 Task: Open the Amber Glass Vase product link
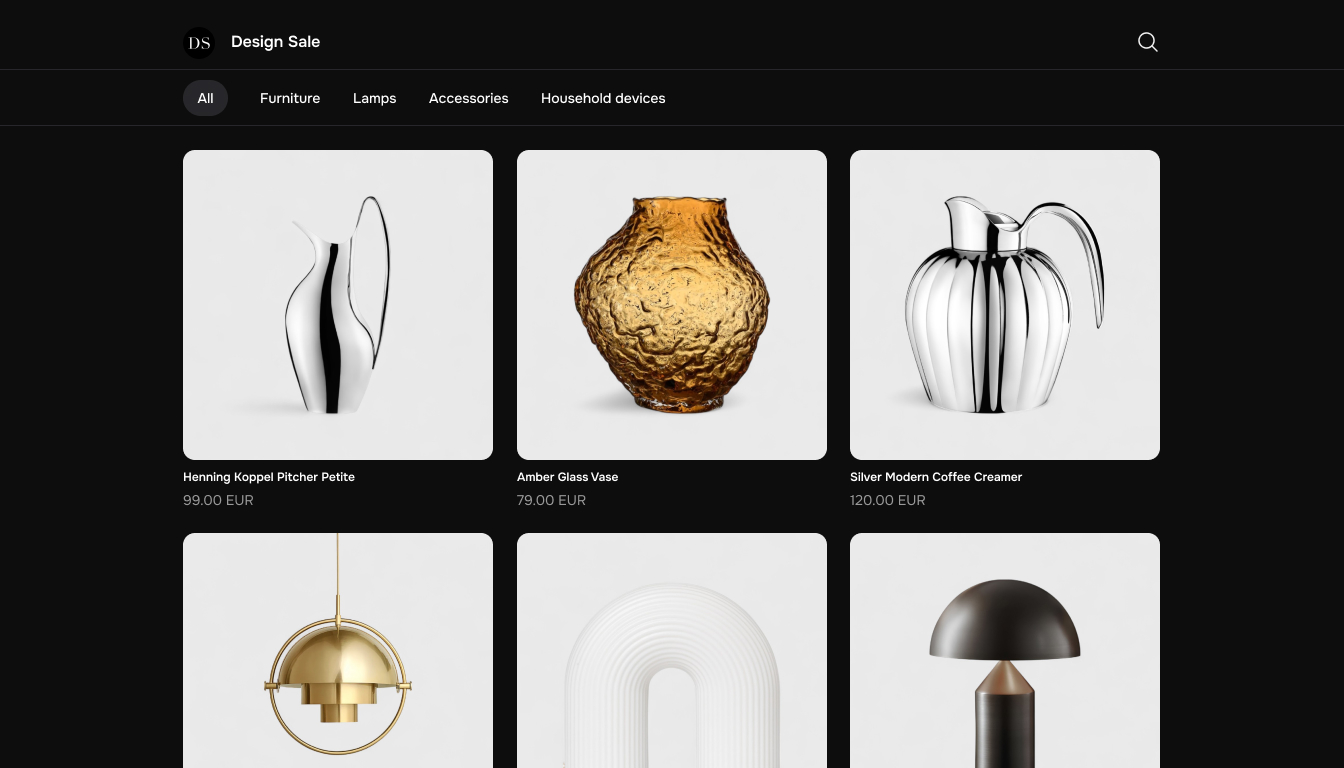(x=567, y=477)
